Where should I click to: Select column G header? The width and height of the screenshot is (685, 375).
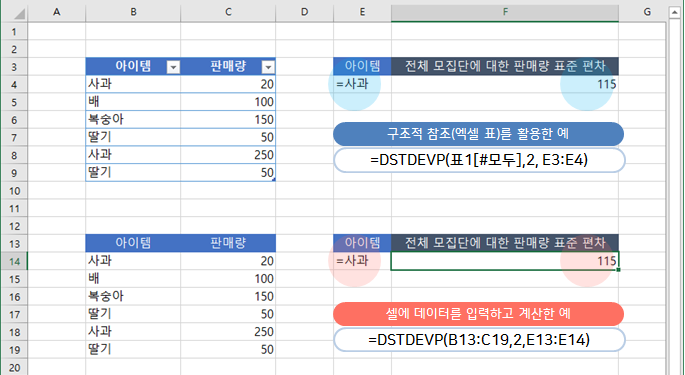647,12
